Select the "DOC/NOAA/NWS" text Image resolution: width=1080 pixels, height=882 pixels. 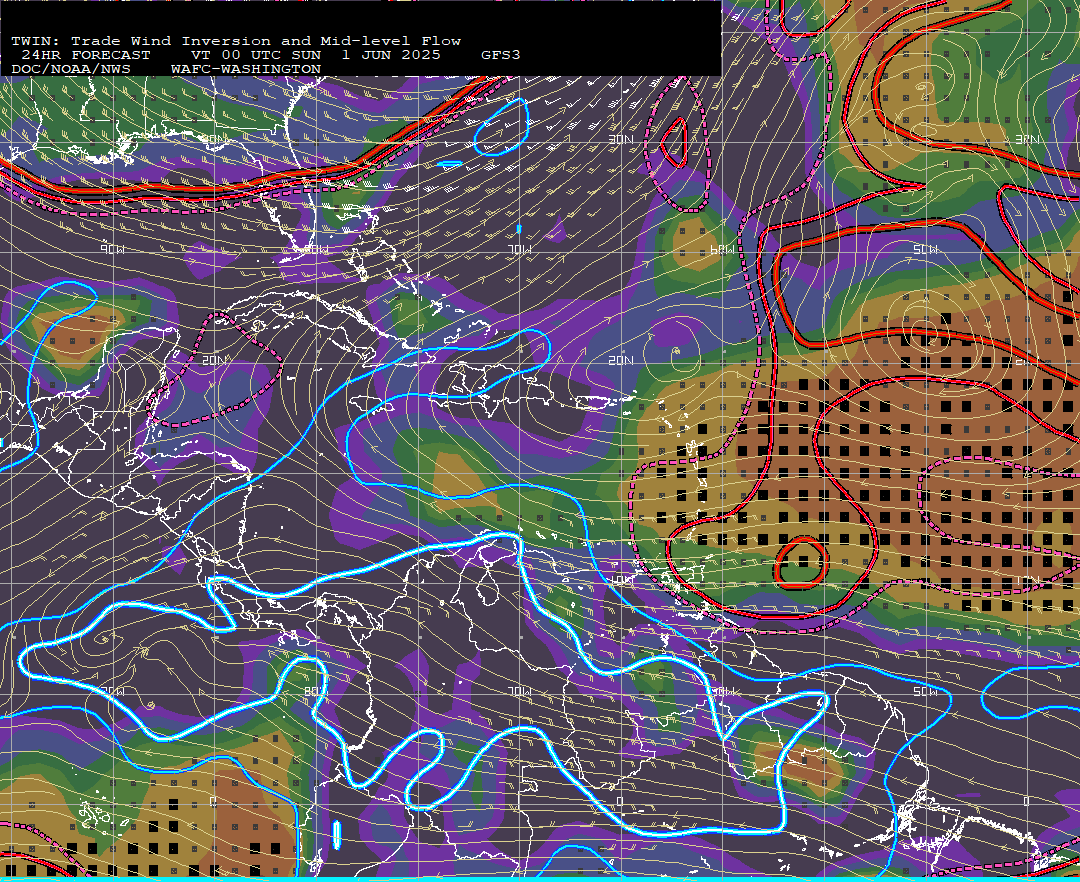tap(71, 70)
